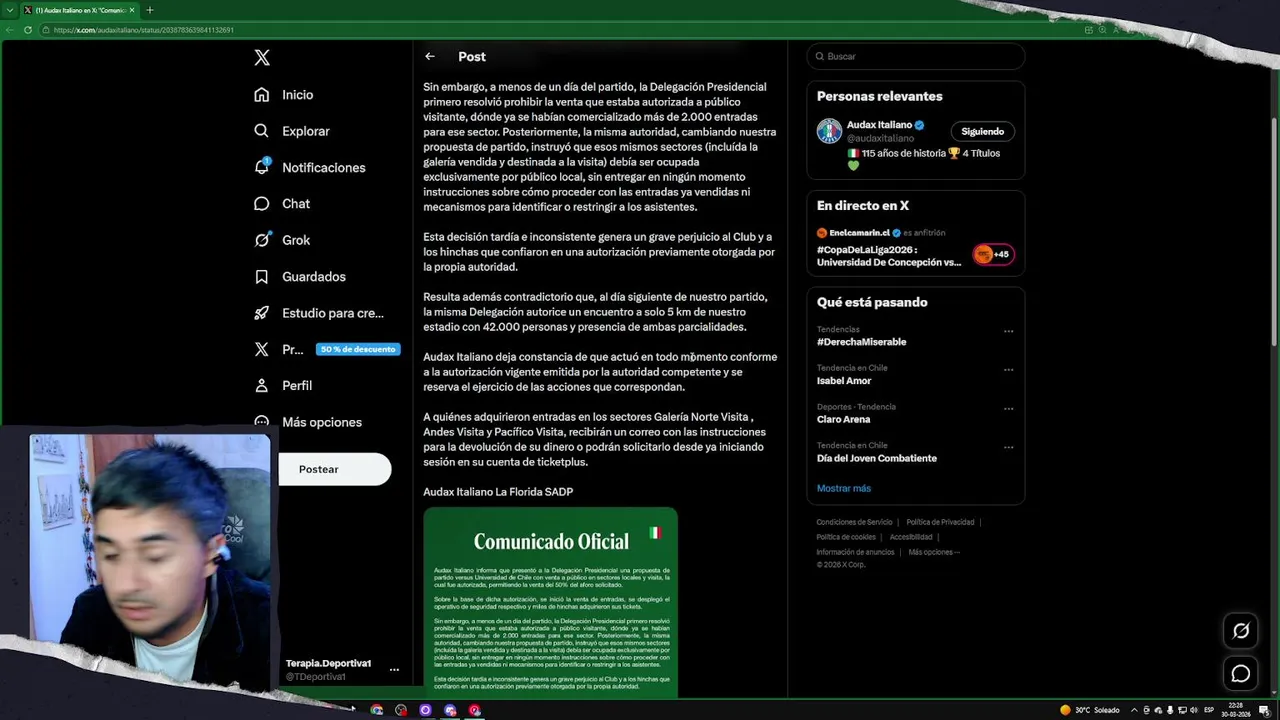
Task: Go back with the Post arrow
Action: coord(430,57)
